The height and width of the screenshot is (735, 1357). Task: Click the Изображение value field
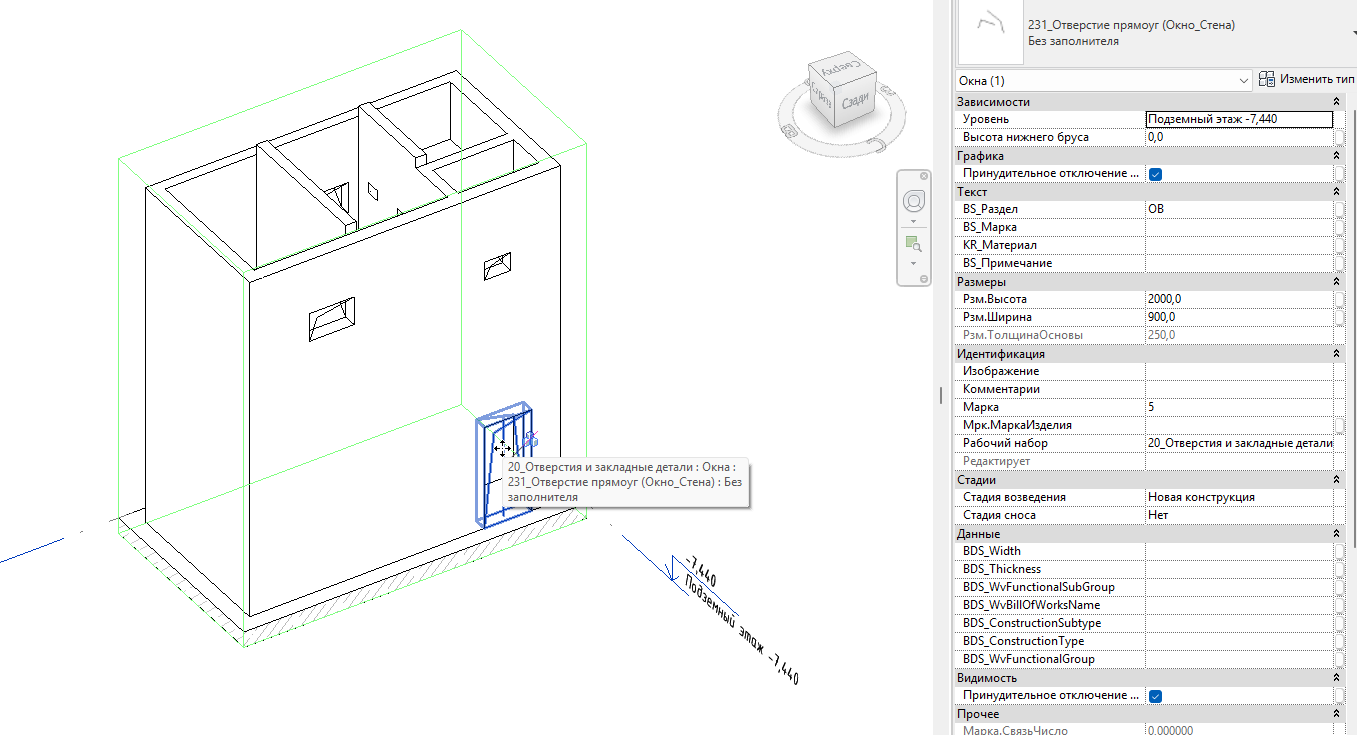[1239, 371]
